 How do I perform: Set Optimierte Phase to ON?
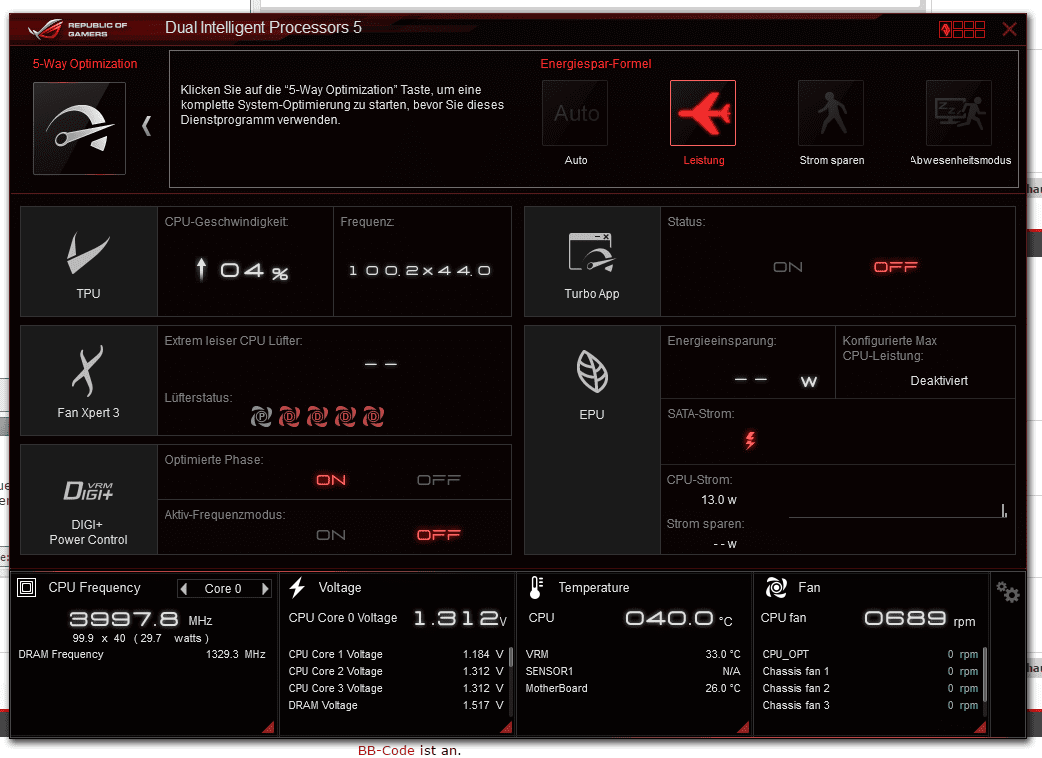click(x=331, y=480)
